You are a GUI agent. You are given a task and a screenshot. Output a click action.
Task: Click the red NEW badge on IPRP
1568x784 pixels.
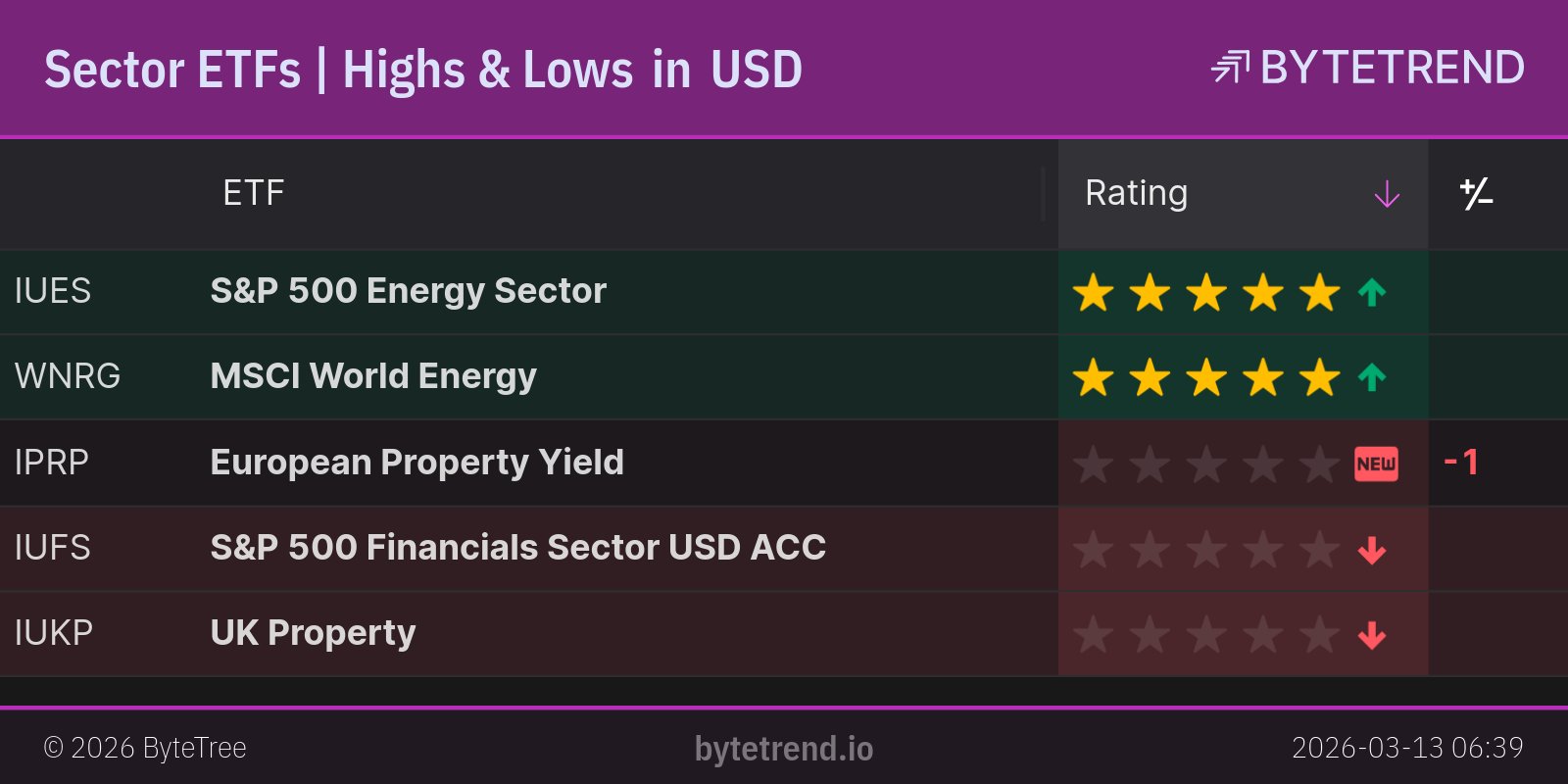coord(1376,464)
